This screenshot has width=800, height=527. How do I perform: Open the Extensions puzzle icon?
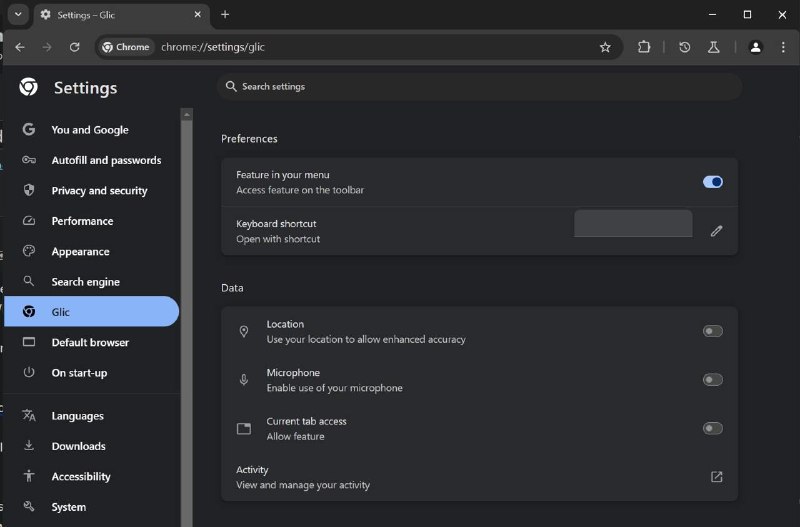point(644,47)
